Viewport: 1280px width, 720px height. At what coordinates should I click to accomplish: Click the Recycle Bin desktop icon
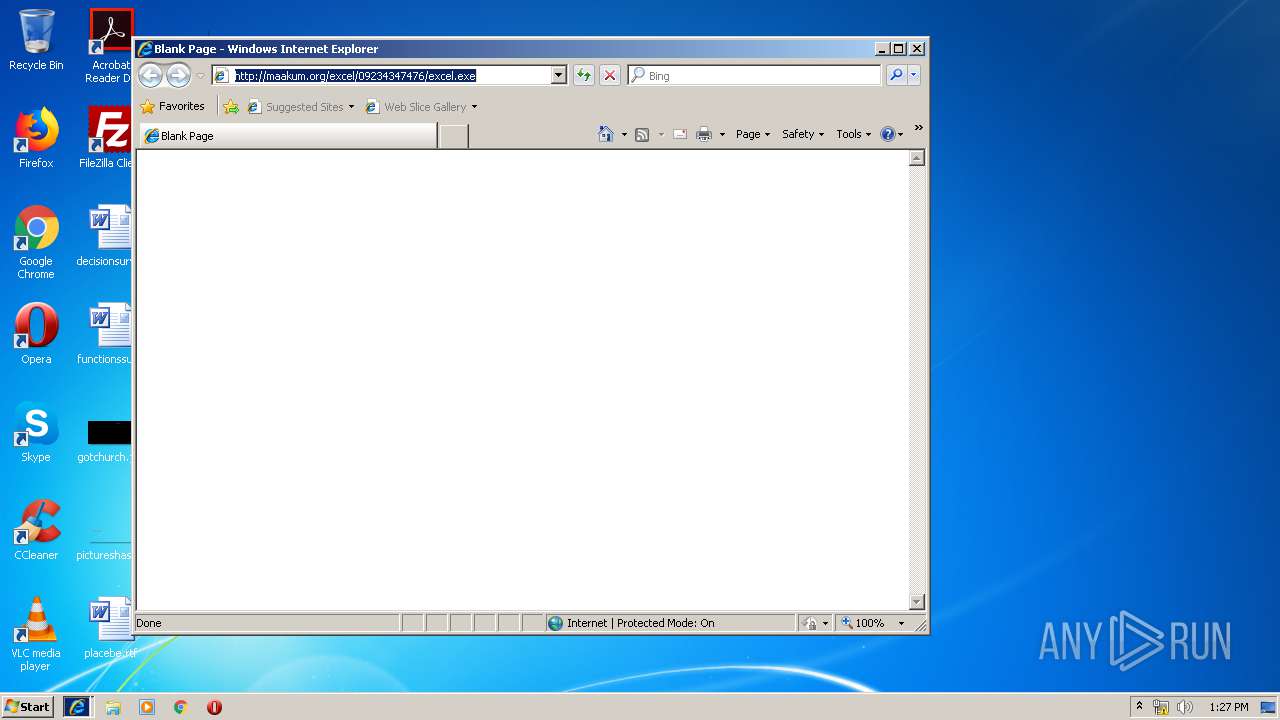36,40
